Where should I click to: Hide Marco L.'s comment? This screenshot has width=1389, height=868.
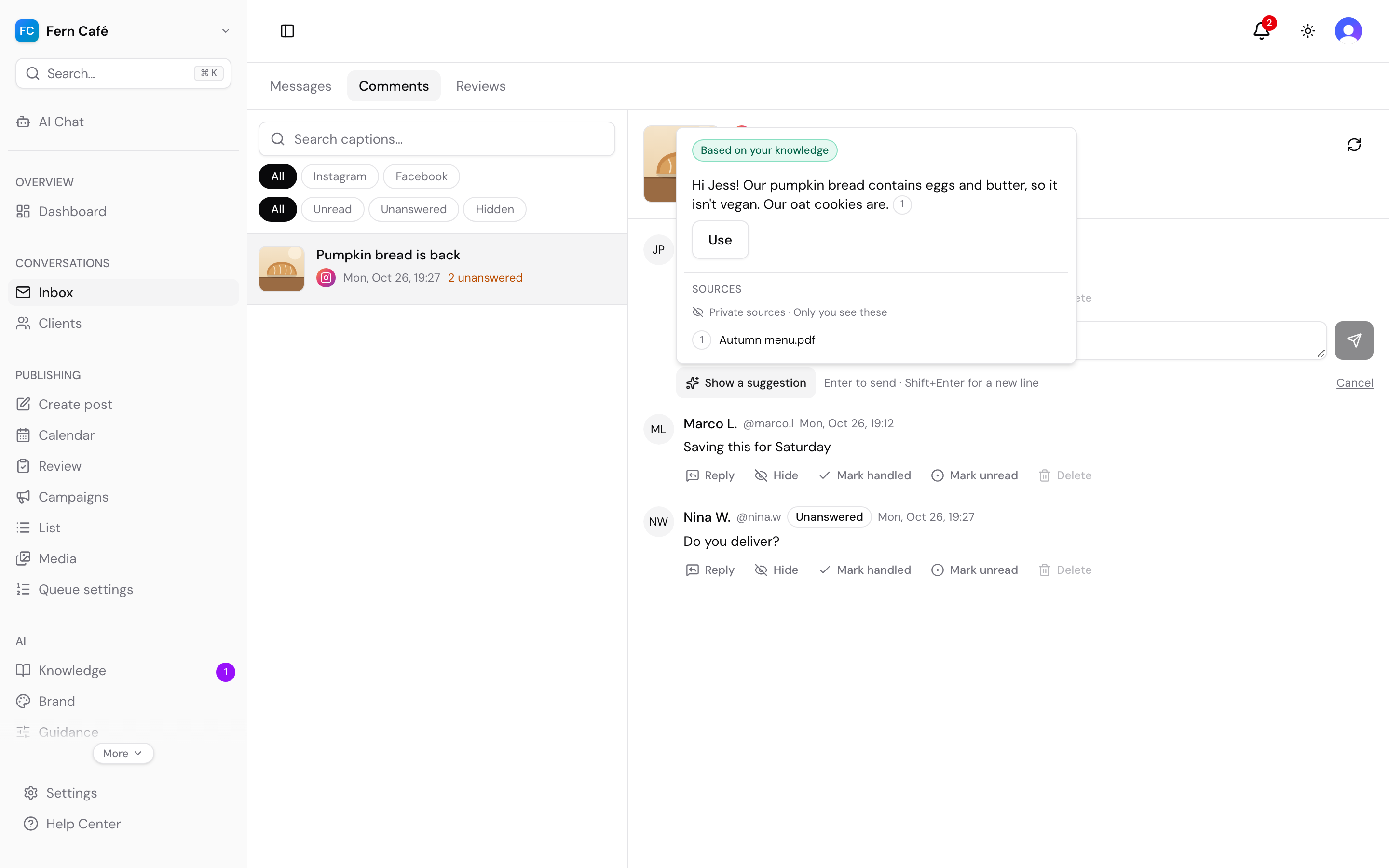coord(776,475)
